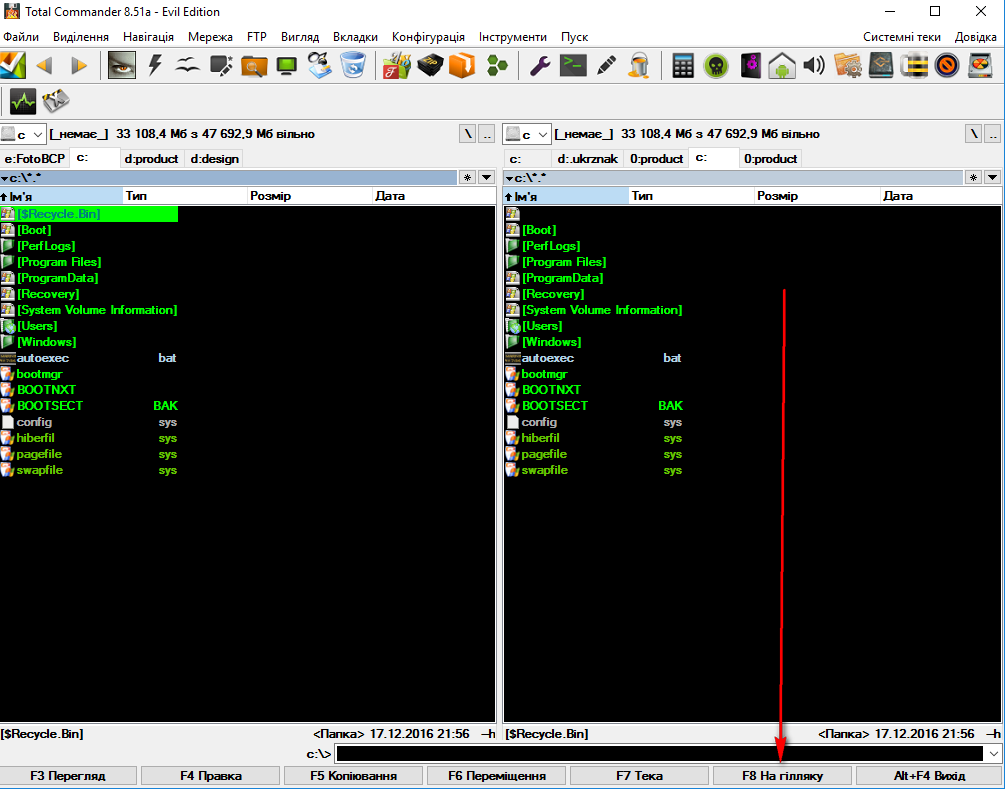Switch to the e:FotoBCP tab
The height and width of the screenshot is (789, 1005).
(35, 159)
